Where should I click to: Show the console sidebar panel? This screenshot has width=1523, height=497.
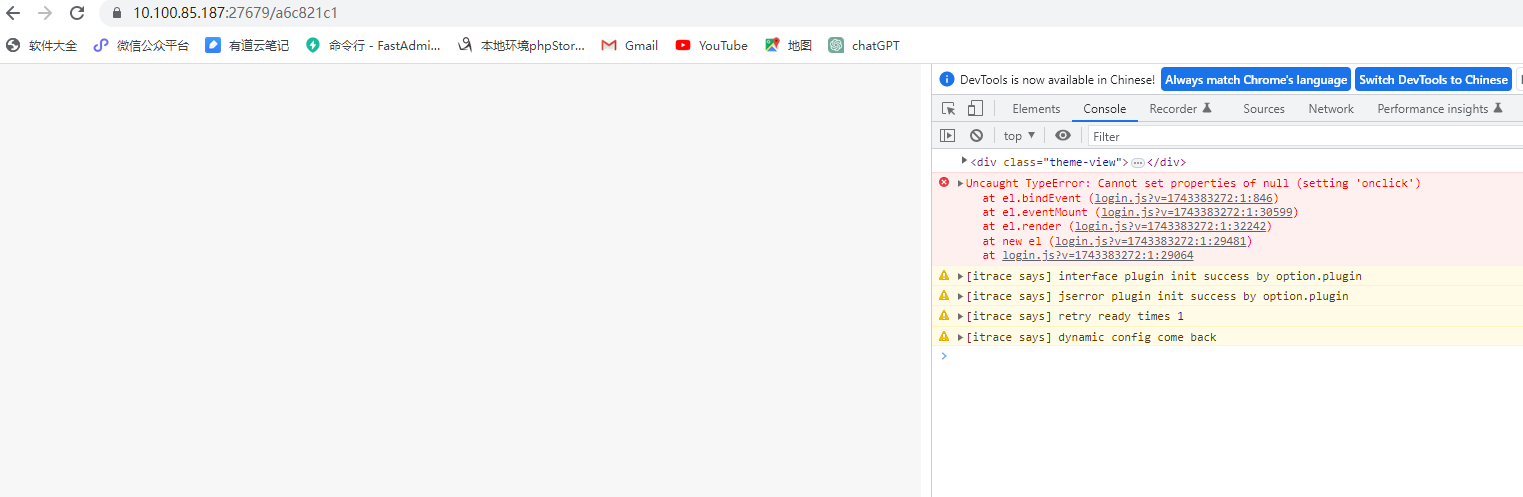pos(947,136)
